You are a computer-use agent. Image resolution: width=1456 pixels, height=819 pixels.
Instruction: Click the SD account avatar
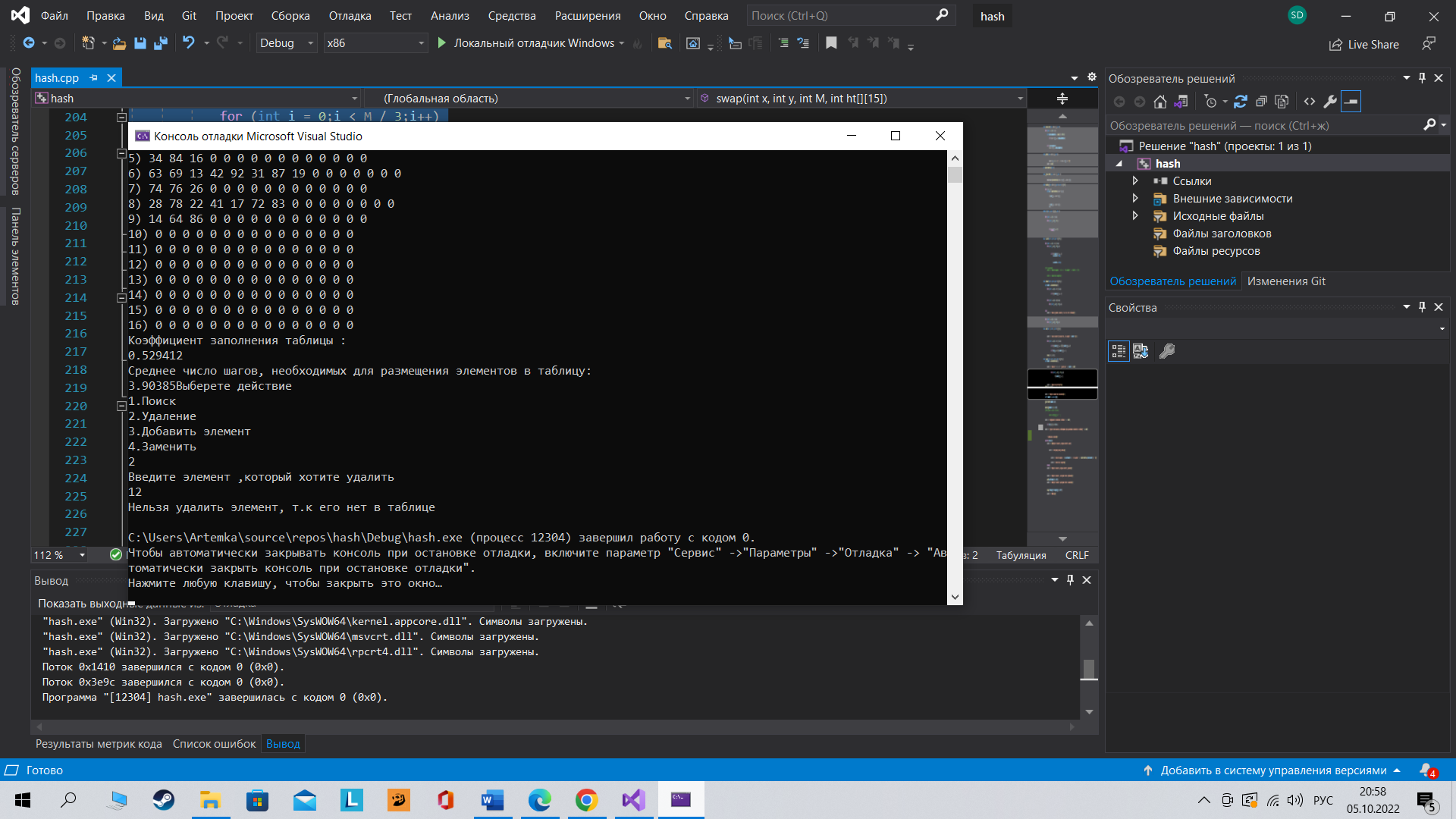coord(1298,15)
